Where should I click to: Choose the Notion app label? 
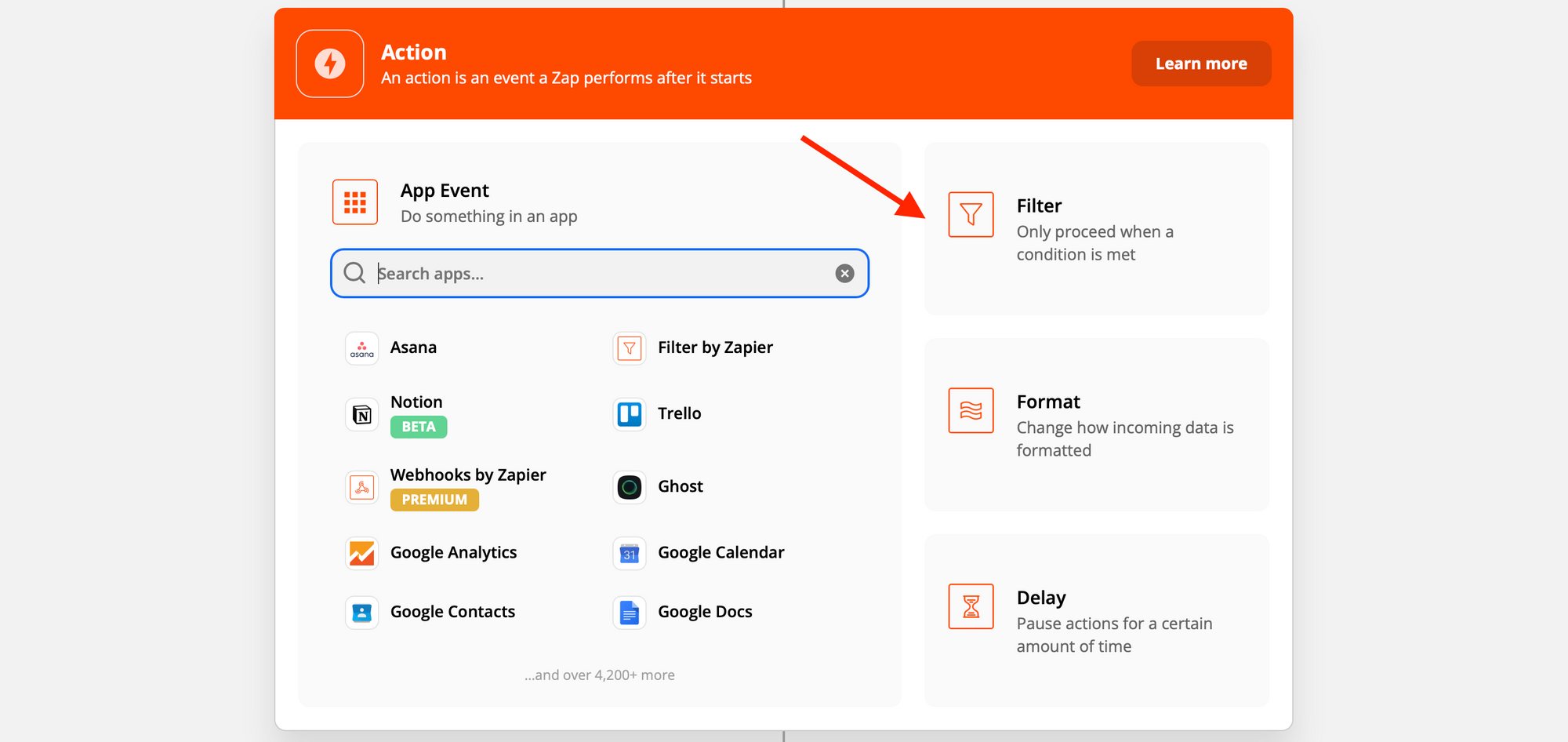click(x=416, y=402)
